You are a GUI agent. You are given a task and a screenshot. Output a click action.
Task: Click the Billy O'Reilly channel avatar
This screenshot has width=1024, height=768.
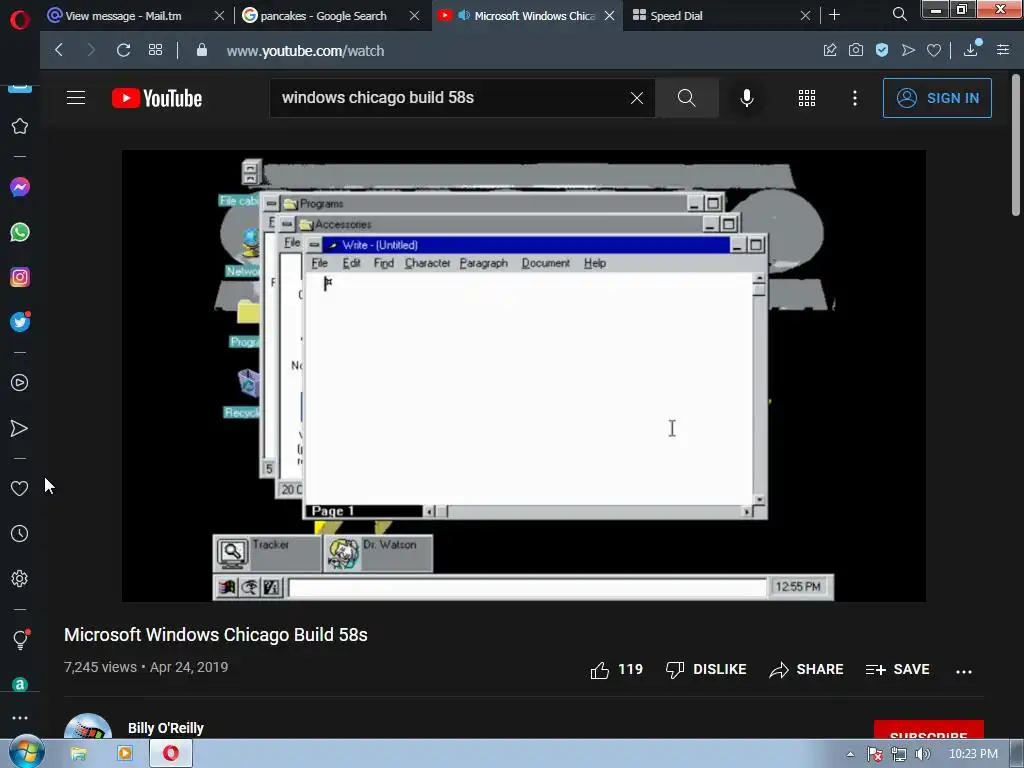coord(88,726)
